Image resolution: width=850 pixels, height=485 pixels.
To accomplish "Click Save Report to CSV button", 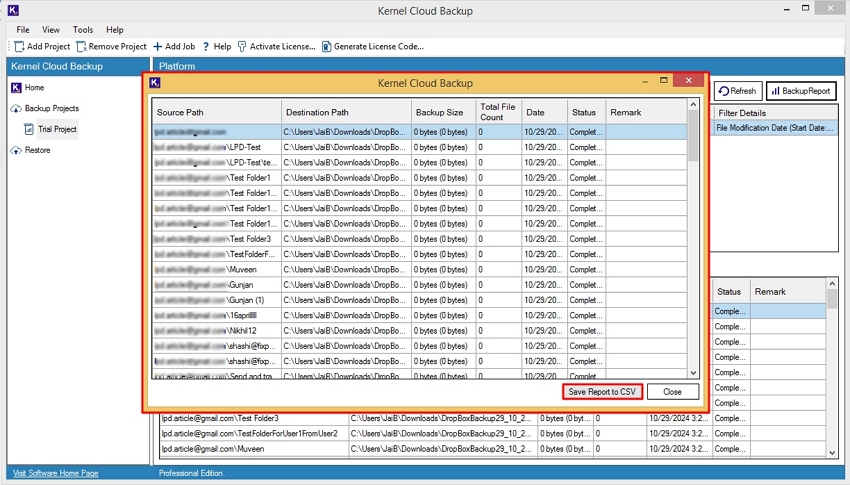I will (x=602, y=391).
